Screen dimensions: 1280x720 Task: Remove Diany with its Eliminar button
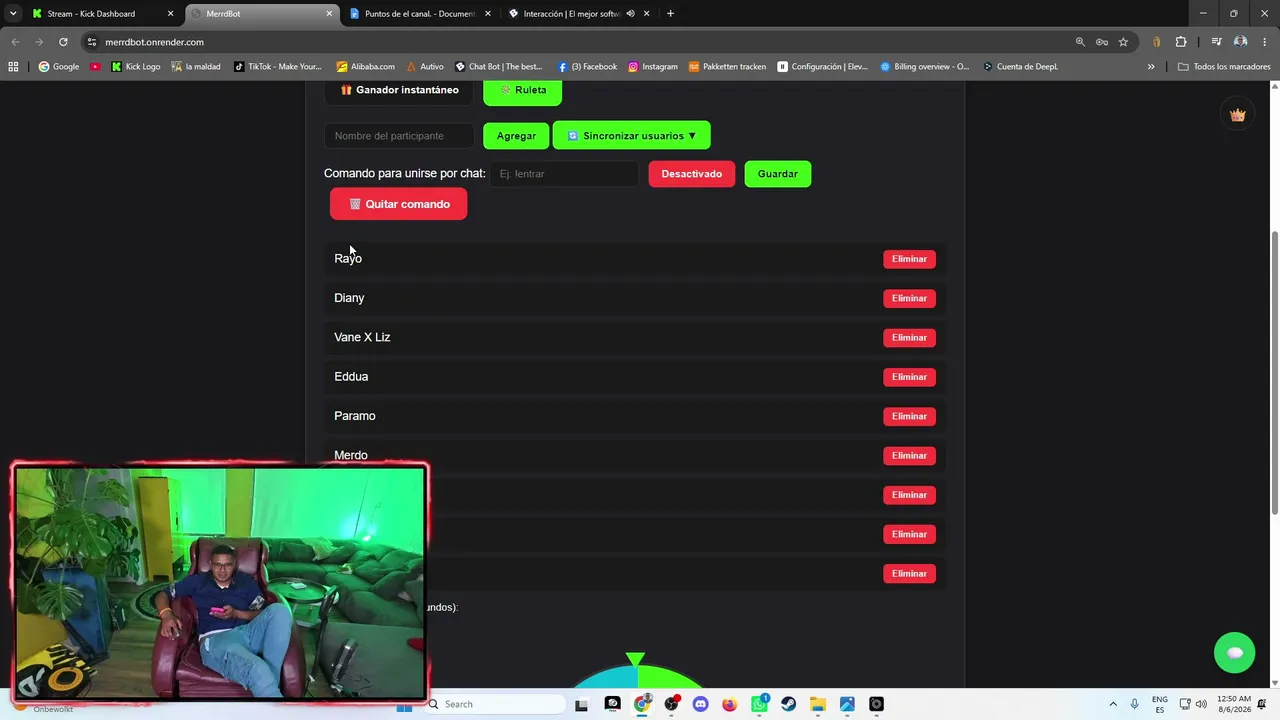point(909,298)
